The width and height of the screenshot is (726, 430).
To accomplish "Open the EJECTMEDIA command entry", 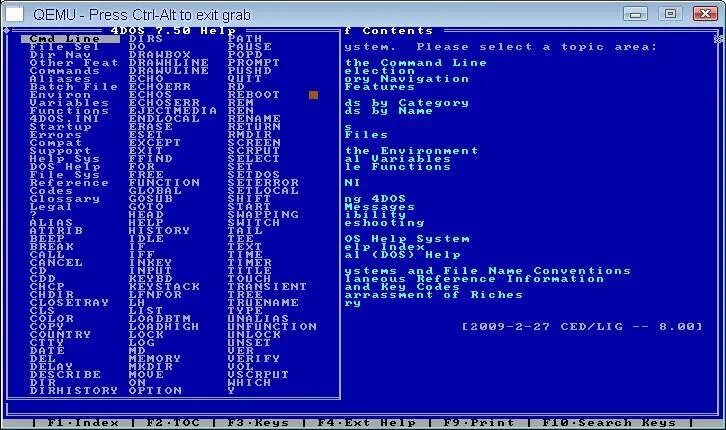I will [x=173, y=111].
